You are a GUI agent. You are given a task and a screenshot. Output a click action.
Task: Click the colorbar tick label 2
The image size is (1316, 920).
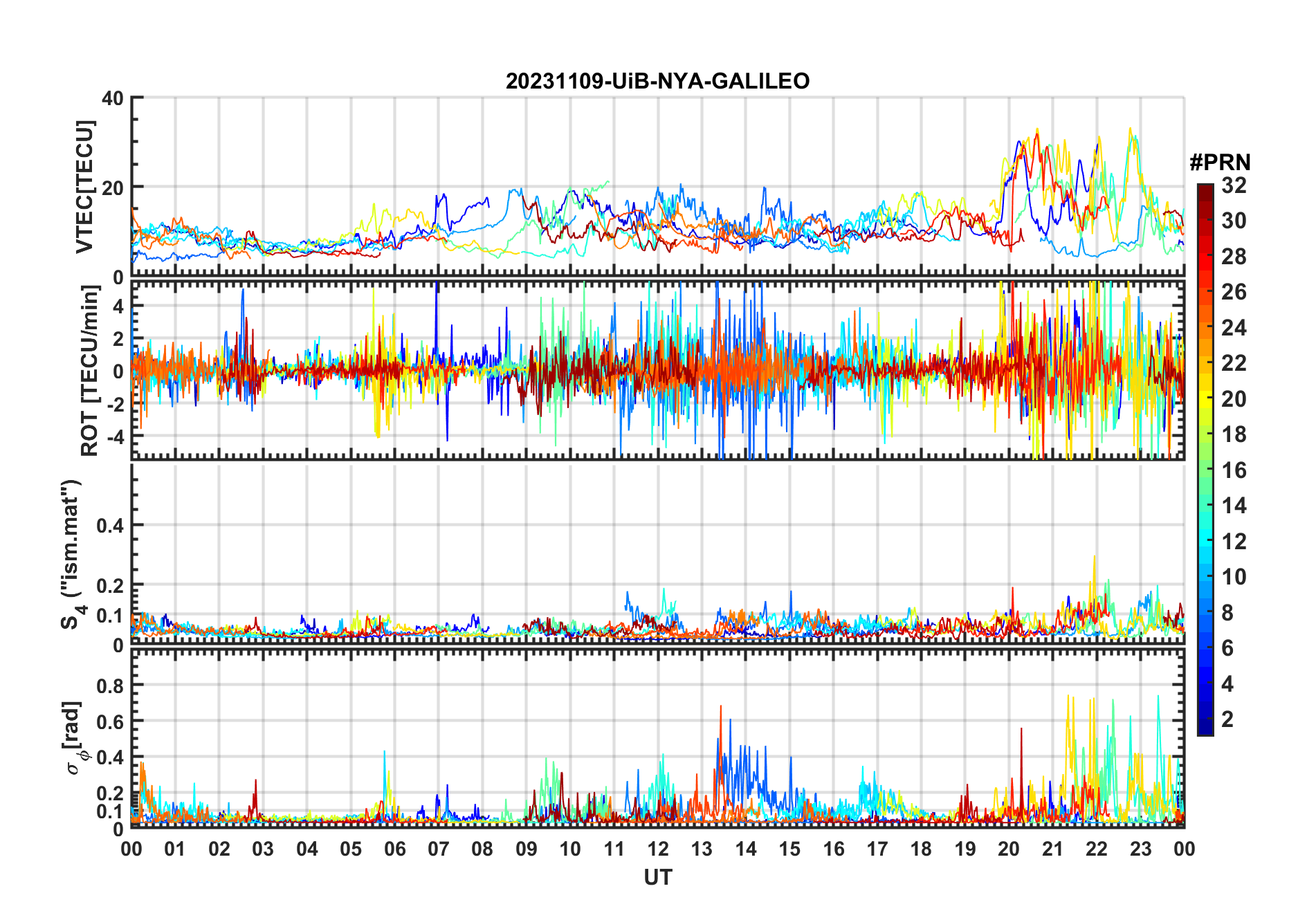1227,719
